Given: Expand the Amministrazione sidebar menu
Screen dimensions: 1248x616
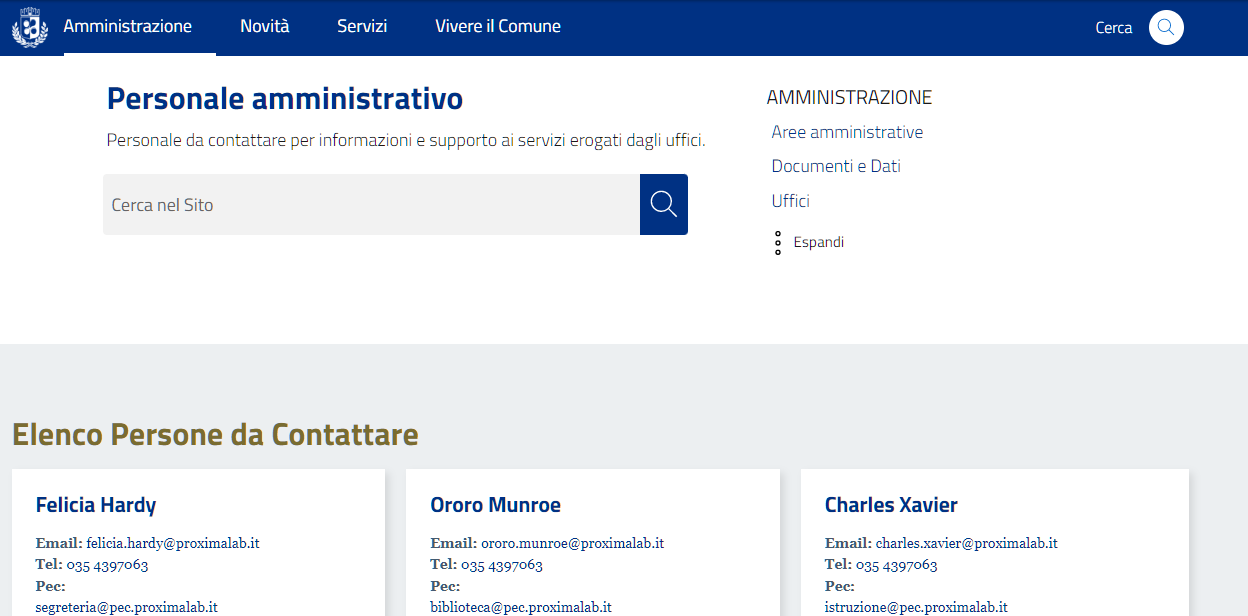Looking at the screenshot, I should tap(818, 242).
